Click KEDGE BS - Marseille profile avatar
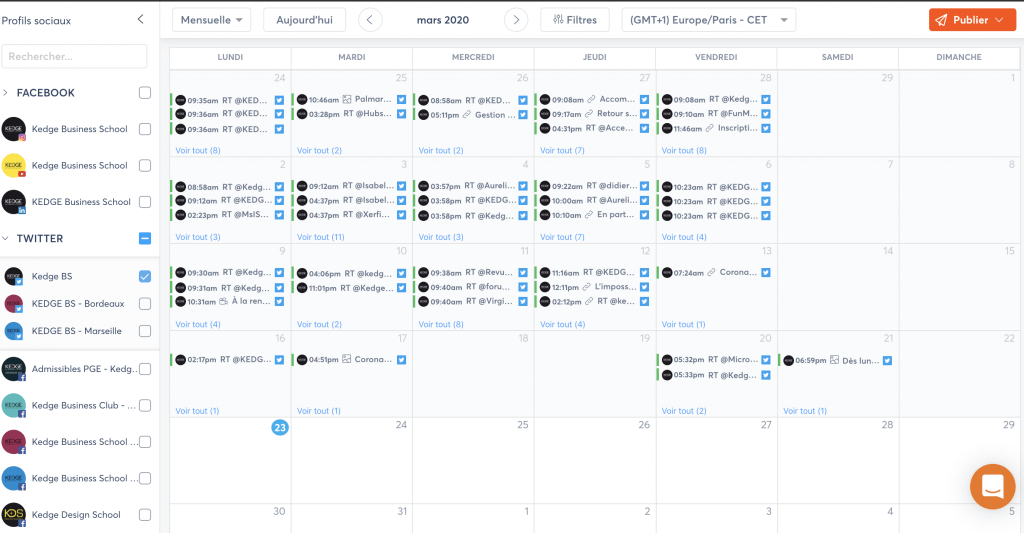 click(x=14, y=331)
